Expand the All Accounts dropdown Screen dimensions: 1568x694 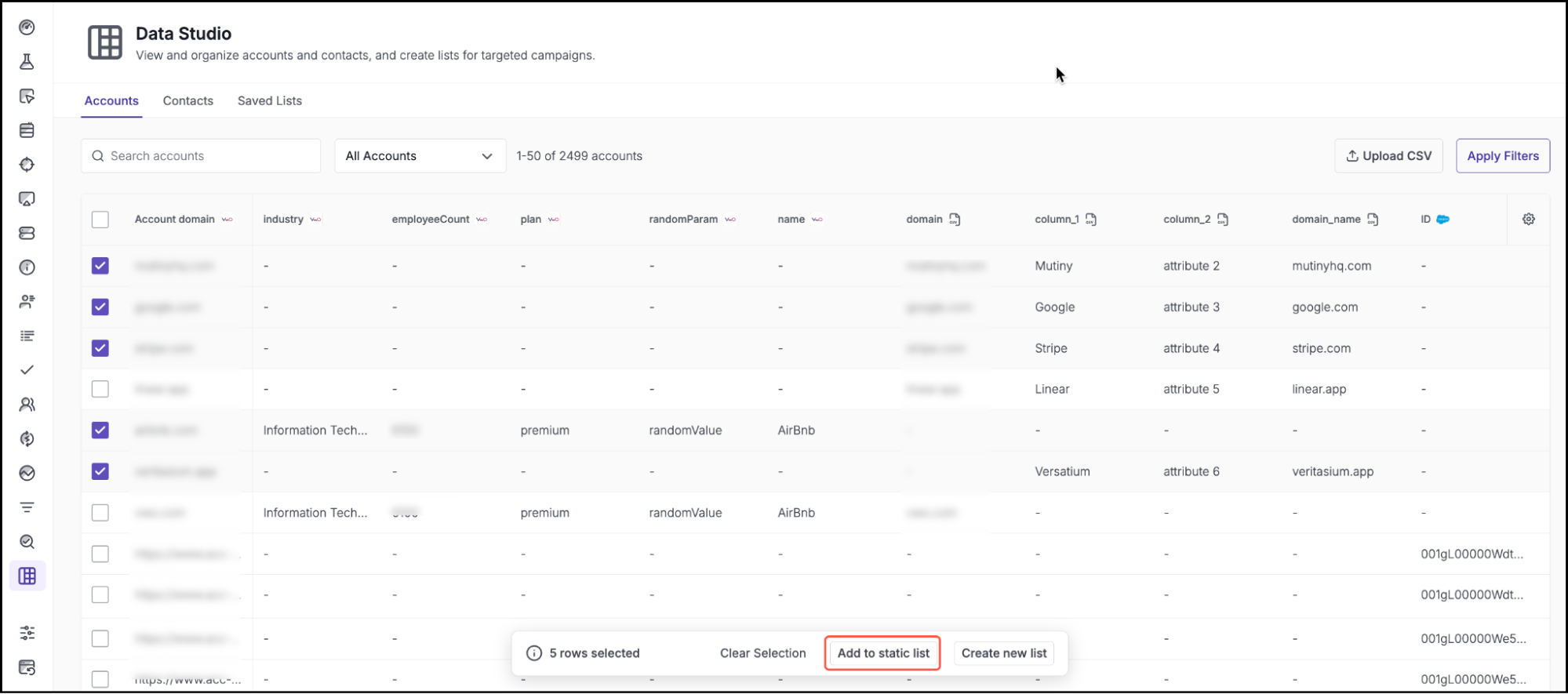coord(420,156)
